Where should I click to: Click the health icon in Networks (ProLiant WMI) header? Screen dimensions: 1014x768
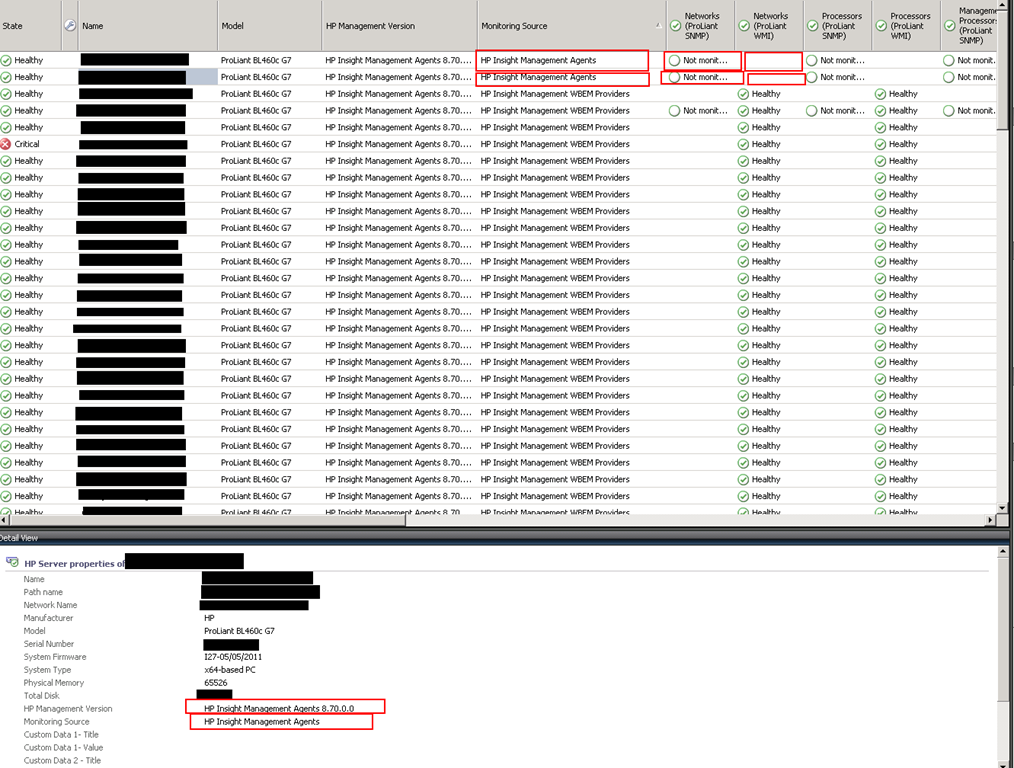pyautogui.click(x=744, y=26)
